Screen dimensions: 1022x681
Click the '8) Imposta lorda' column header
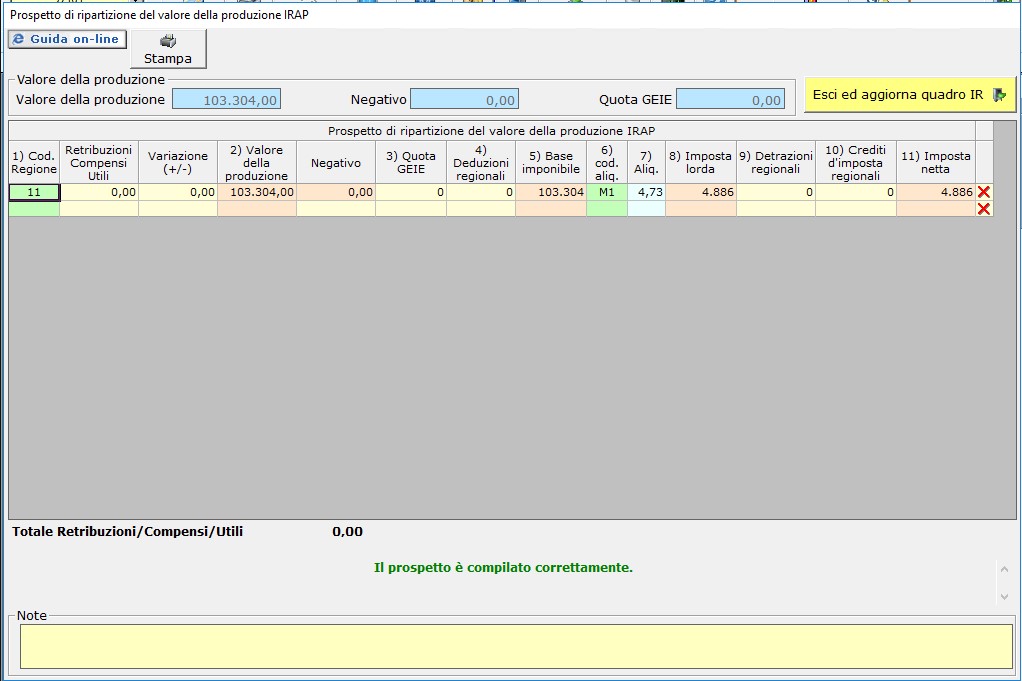[701, 162]
